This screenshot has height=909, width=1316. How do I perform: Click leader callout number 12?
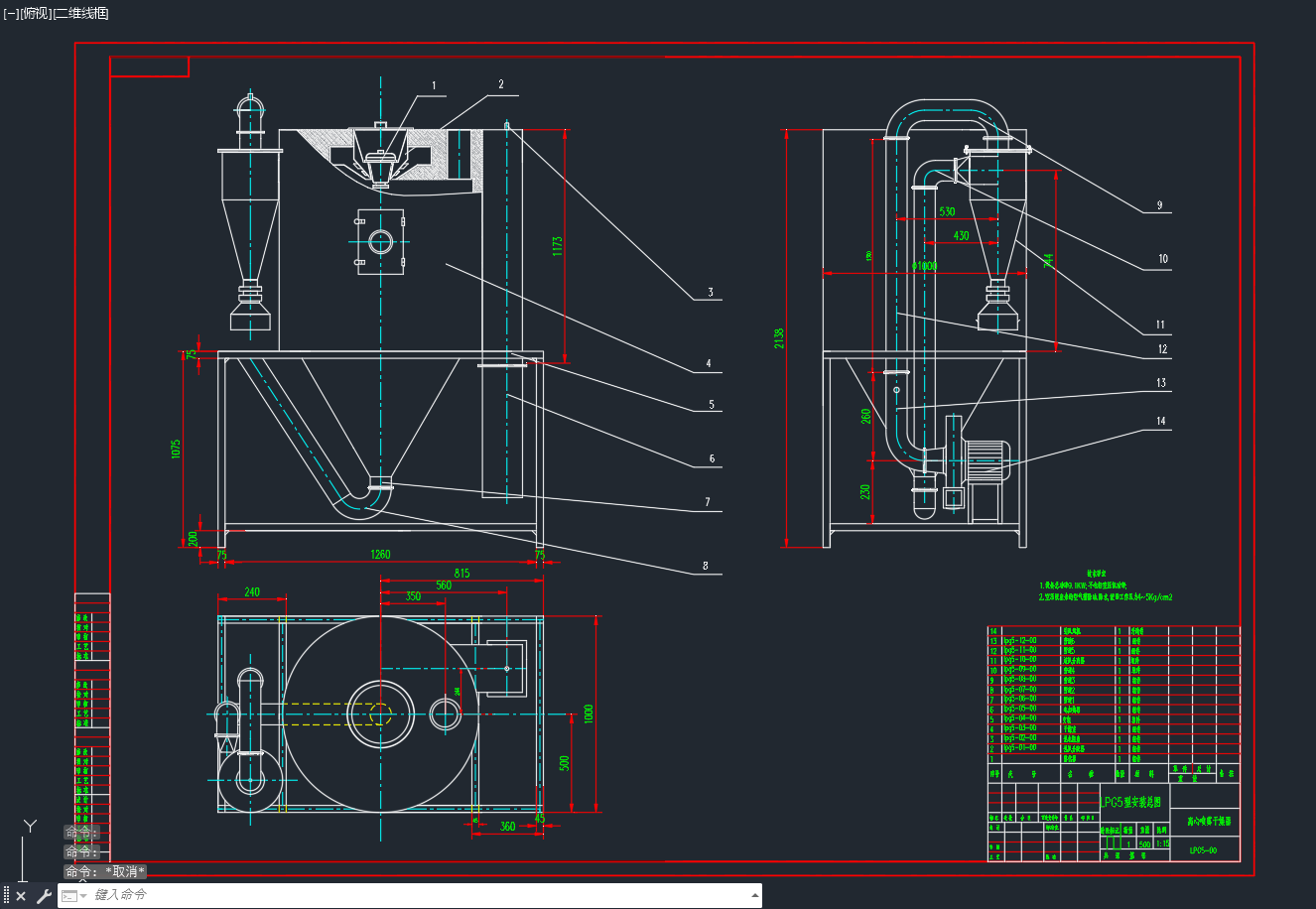pos(1163,349)
